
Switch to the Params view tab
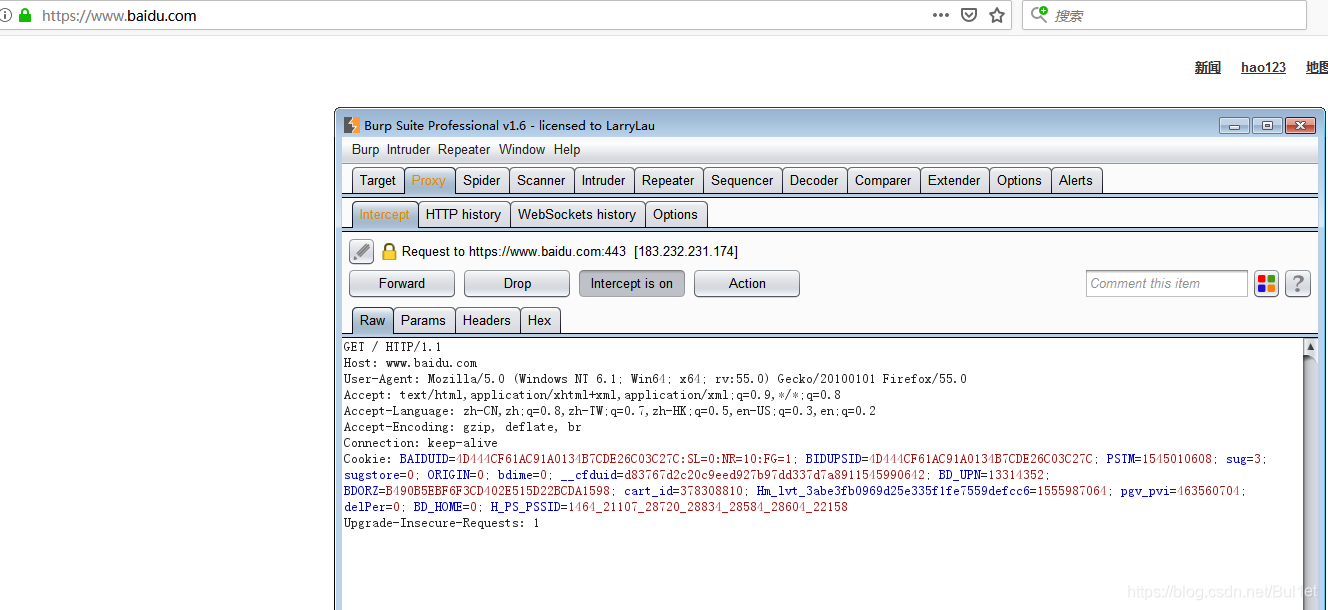[423, 321]
